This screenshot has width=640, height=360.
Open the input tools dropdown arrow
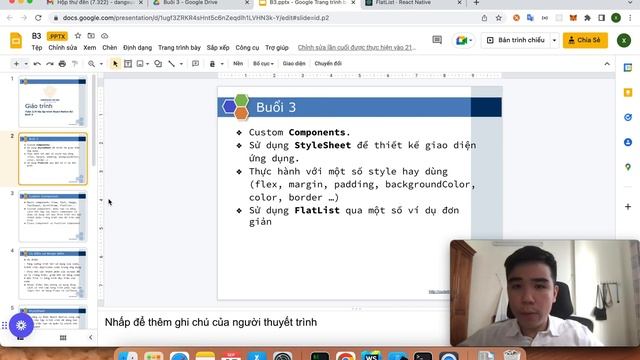click(222, 64)
